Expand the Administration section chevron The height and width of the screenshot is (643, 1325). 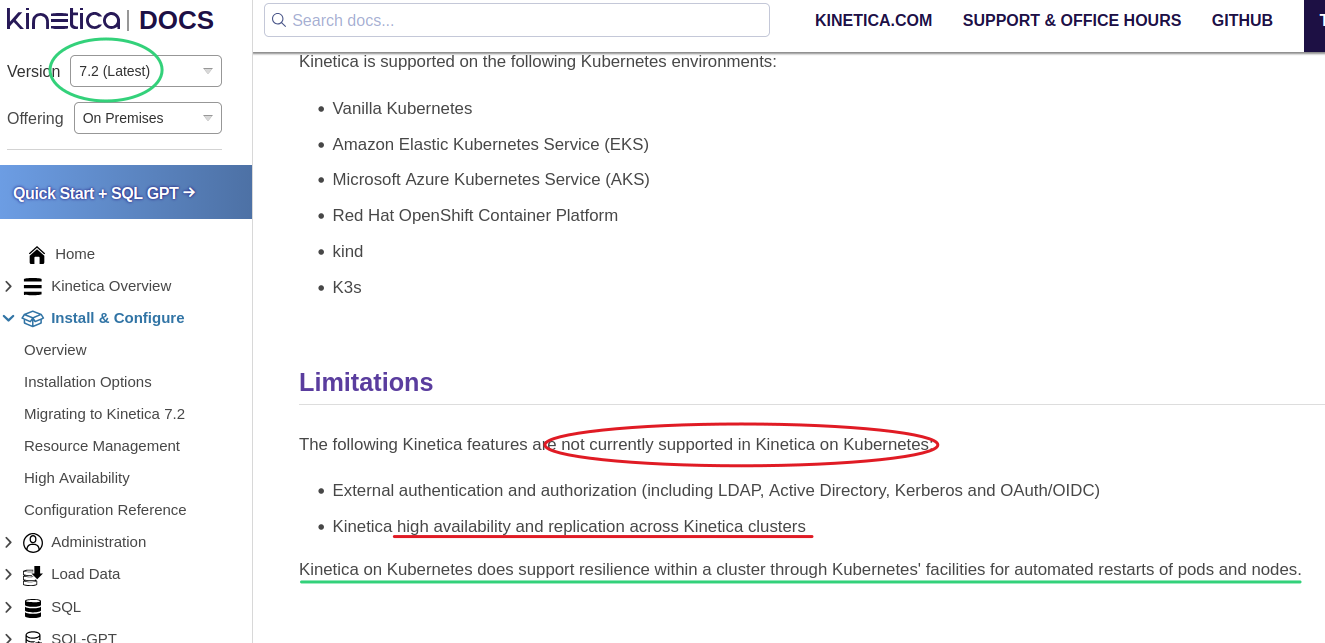(x=9, y=542)
